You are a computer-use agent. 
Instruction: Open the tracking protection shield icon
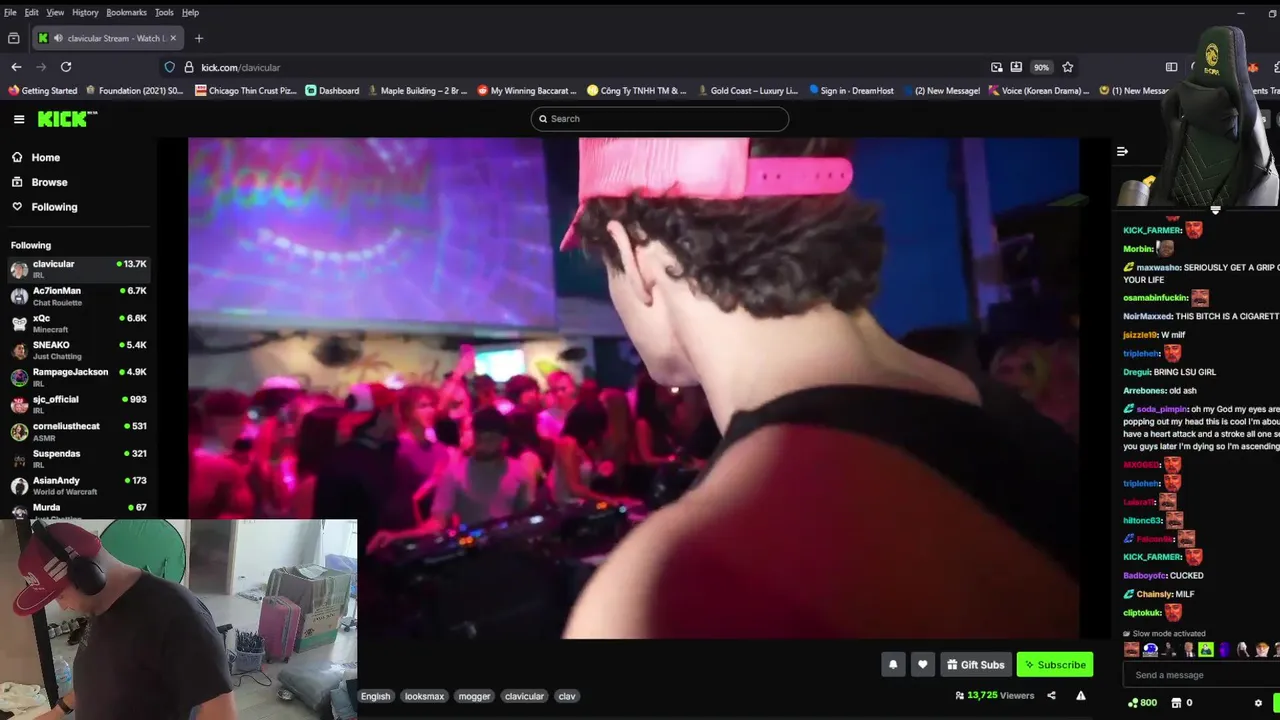coord(170,67)
